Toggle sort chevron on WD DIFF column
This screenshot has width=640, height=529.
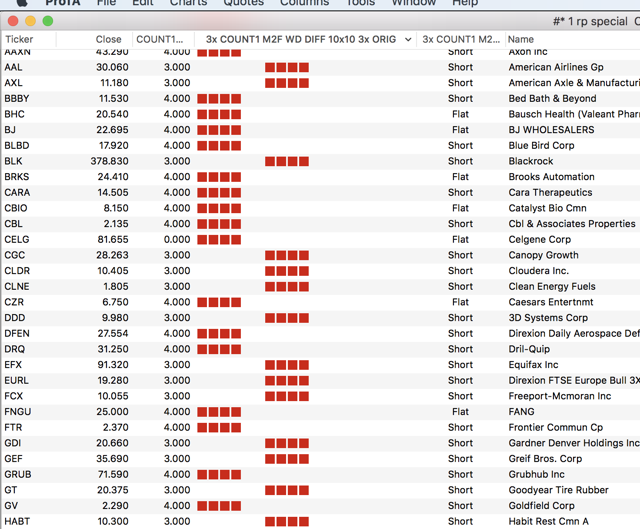click(408, 40)
